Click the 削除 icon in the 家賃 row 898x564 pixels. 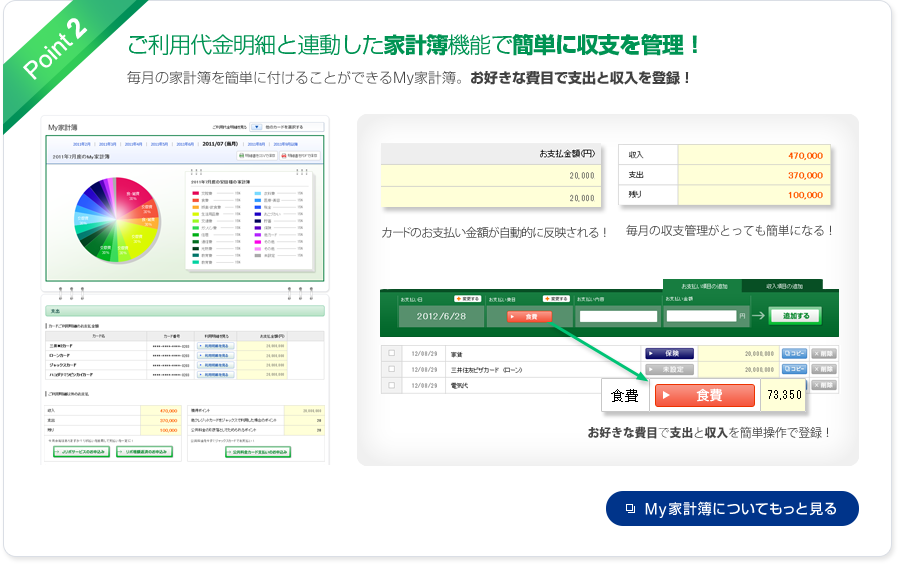point(824,353)
